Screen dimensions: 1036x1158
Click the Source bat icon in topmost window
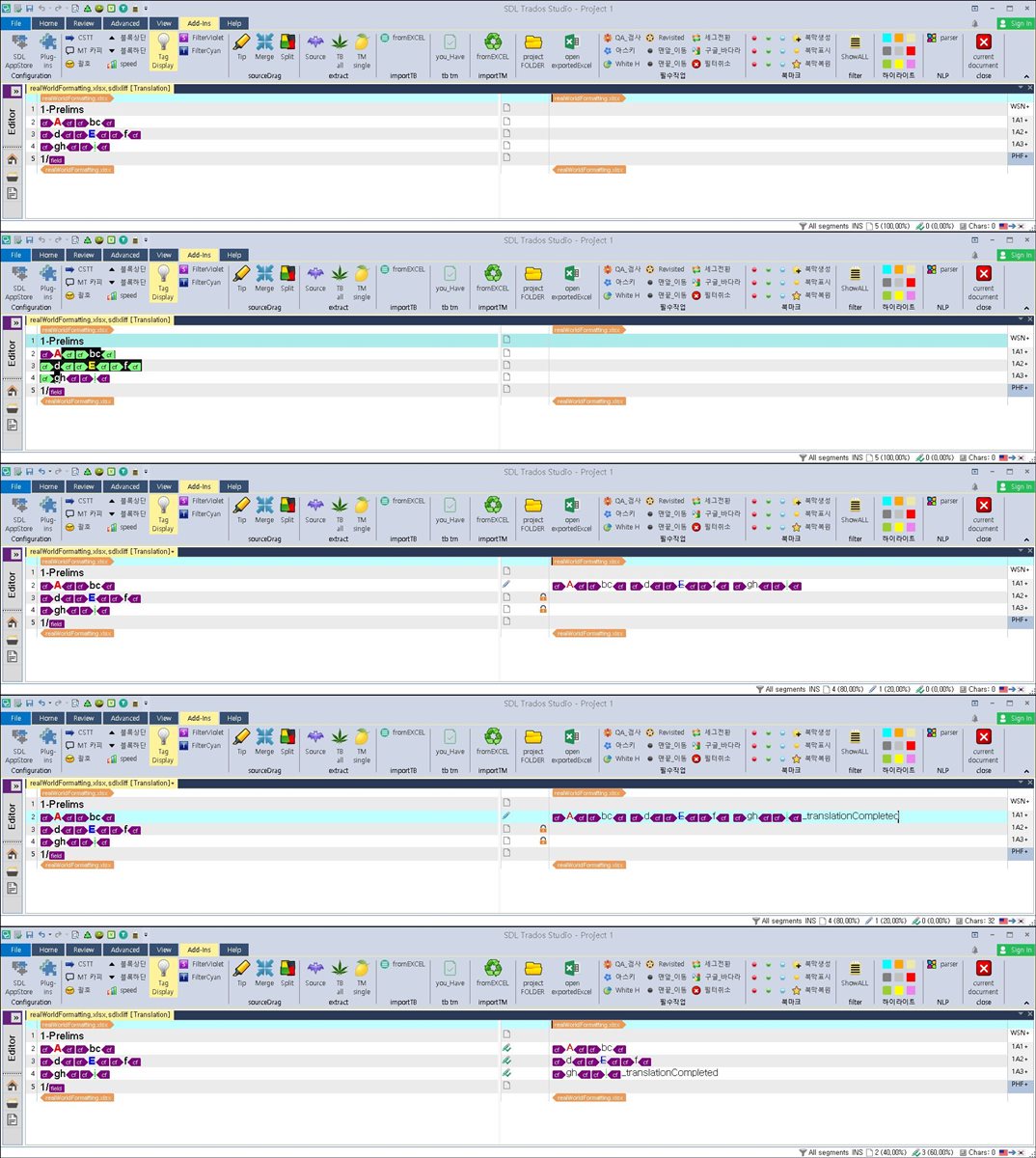tap(315, 47)
